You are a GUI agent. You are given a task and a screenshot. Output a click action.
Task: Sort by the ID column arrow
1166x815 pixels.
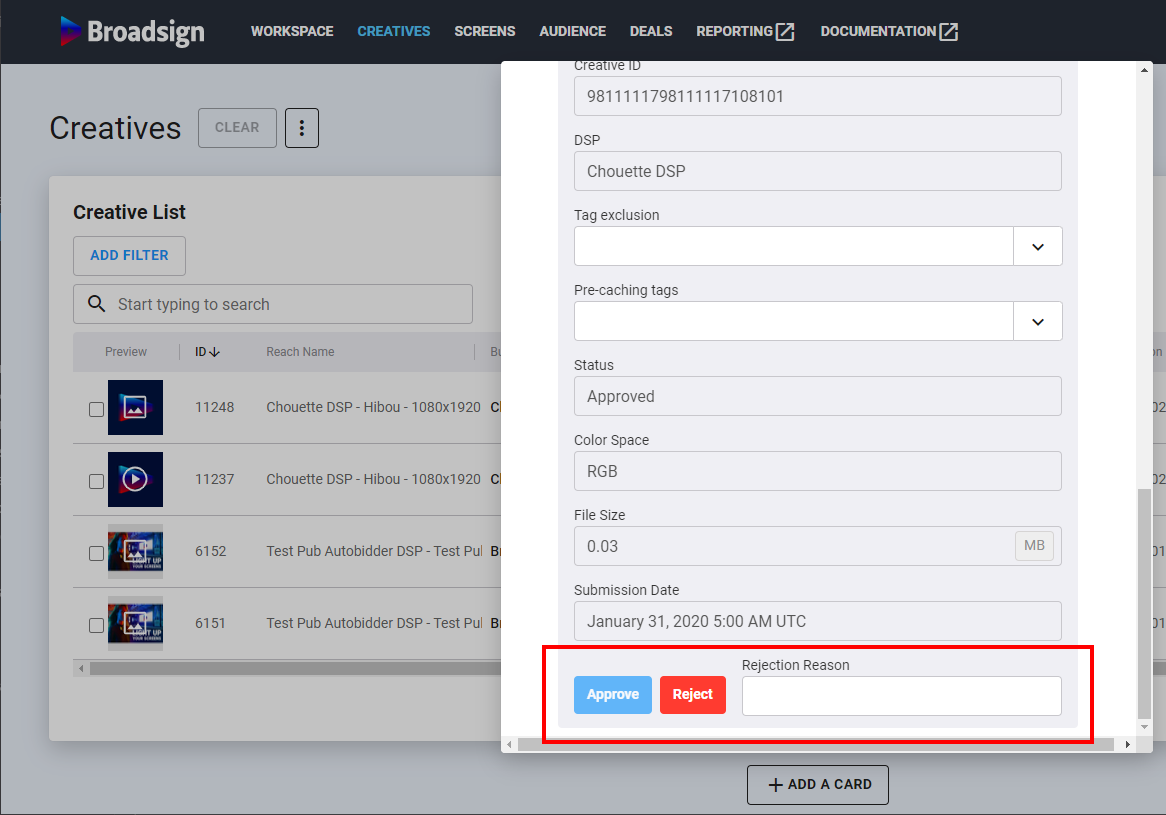tap(215, 352)
